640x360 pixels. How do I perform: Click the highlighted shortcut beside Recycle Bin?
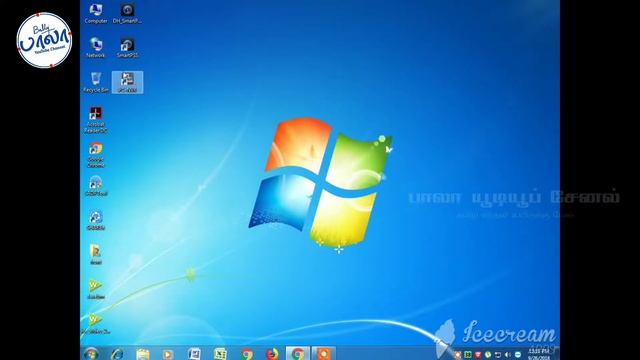pos(127,82)
